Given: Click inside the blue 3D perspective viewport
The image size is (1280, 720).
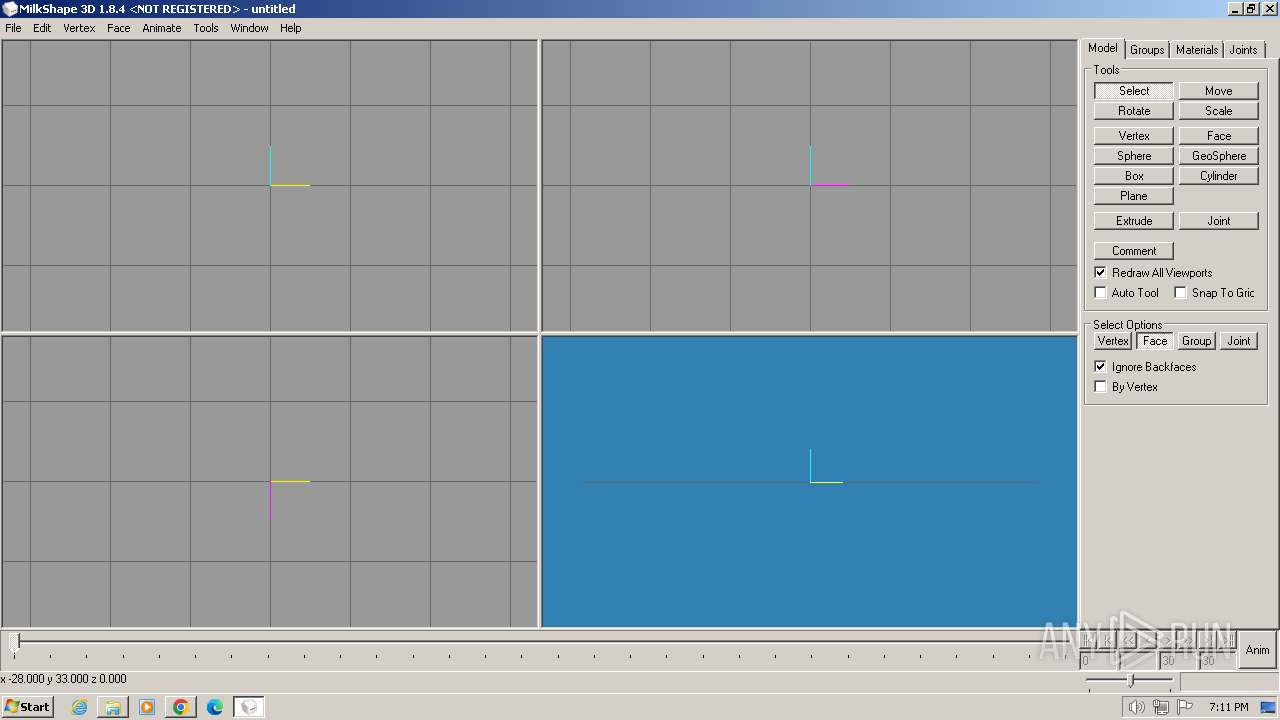Looking at the screenshot, I should (x=809, y=481).
